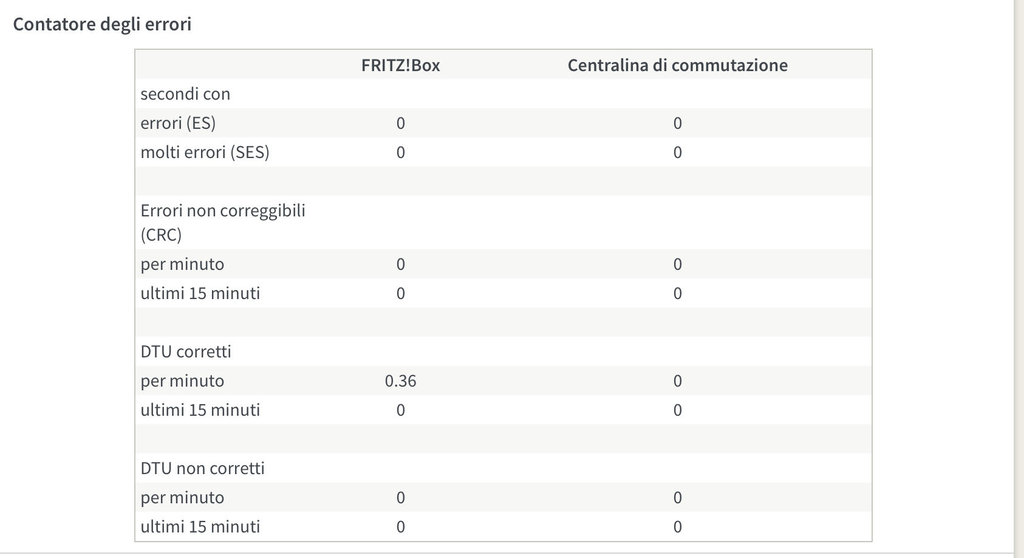Click the "Centralina di commutazione" column header
1024x558 pixels.
(677, 65)
